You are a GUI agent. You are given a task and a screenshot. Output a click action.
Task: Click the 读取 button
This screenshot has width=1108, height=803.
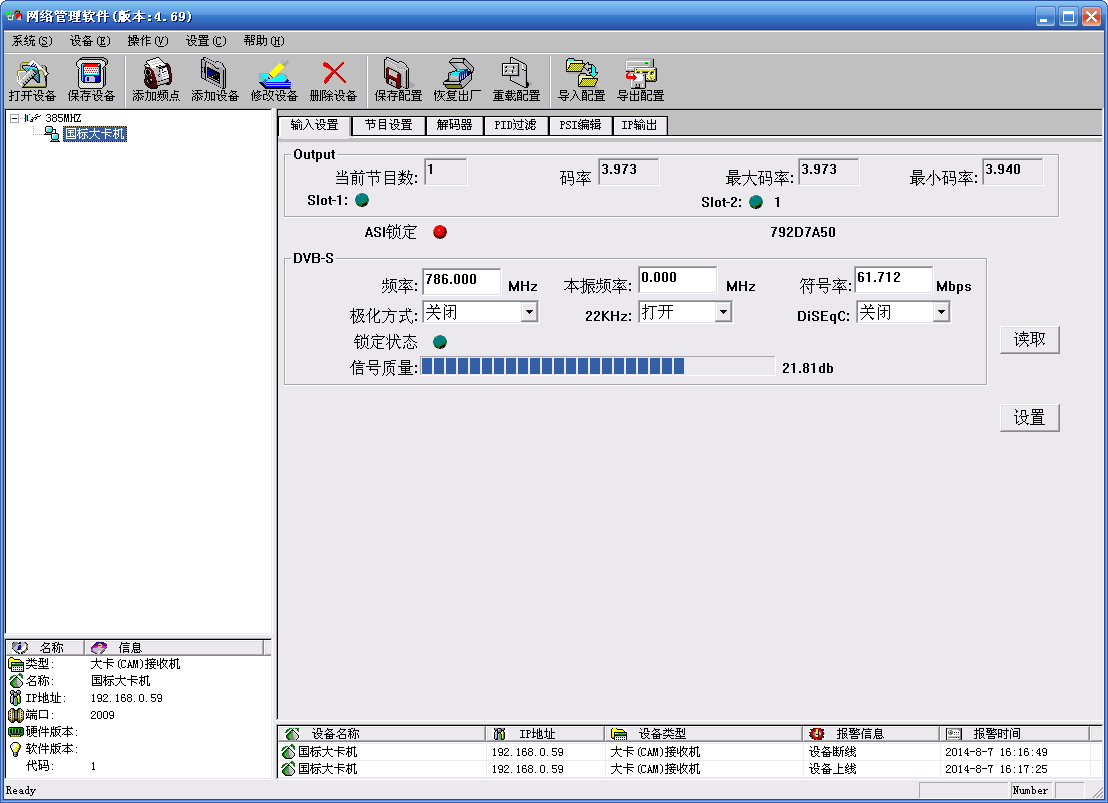click(1030, 339)
